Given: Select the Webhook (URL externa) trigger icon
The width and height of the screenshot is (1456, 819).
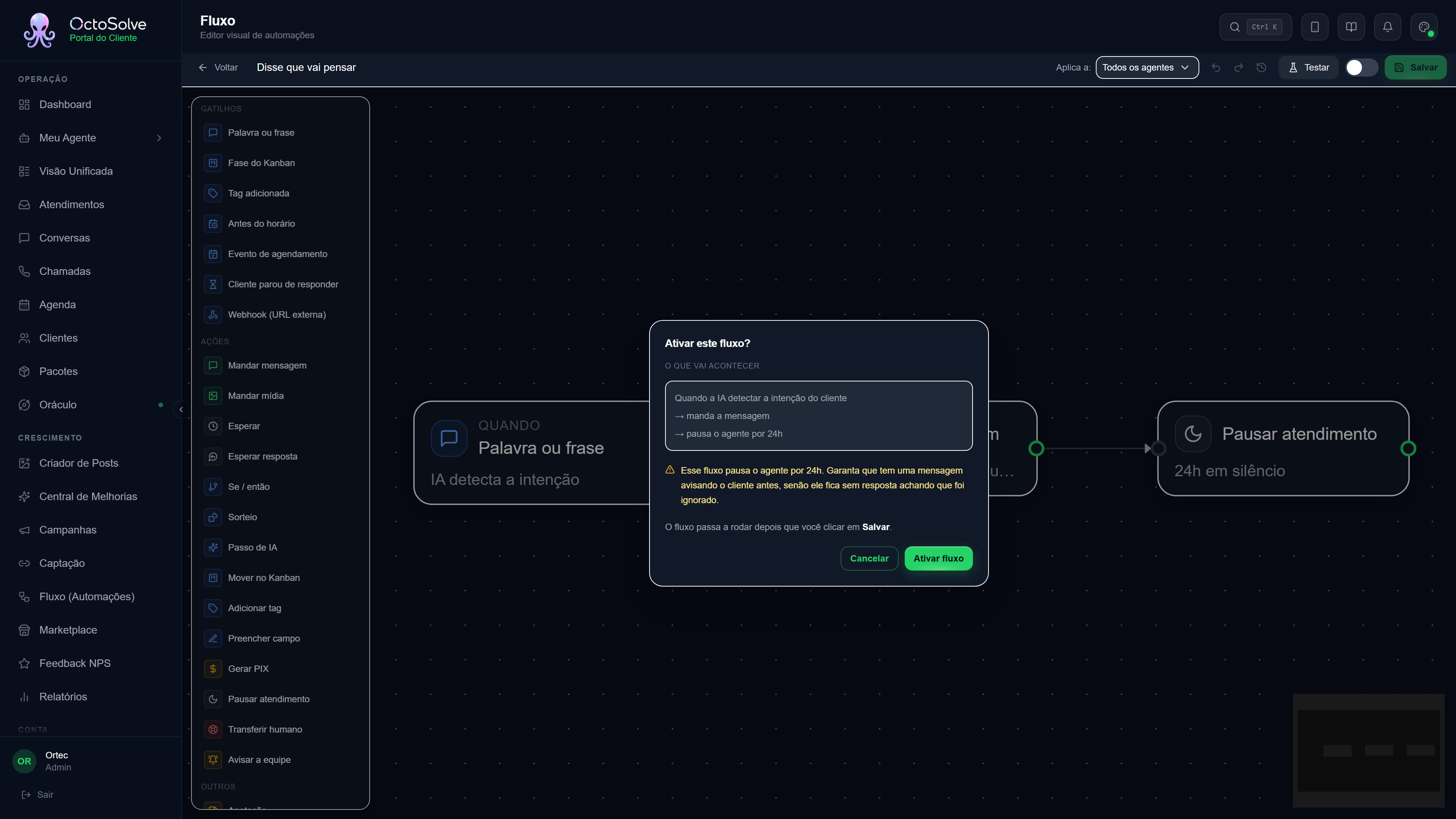Looking at the screenshot, I should tap(213, 315).
